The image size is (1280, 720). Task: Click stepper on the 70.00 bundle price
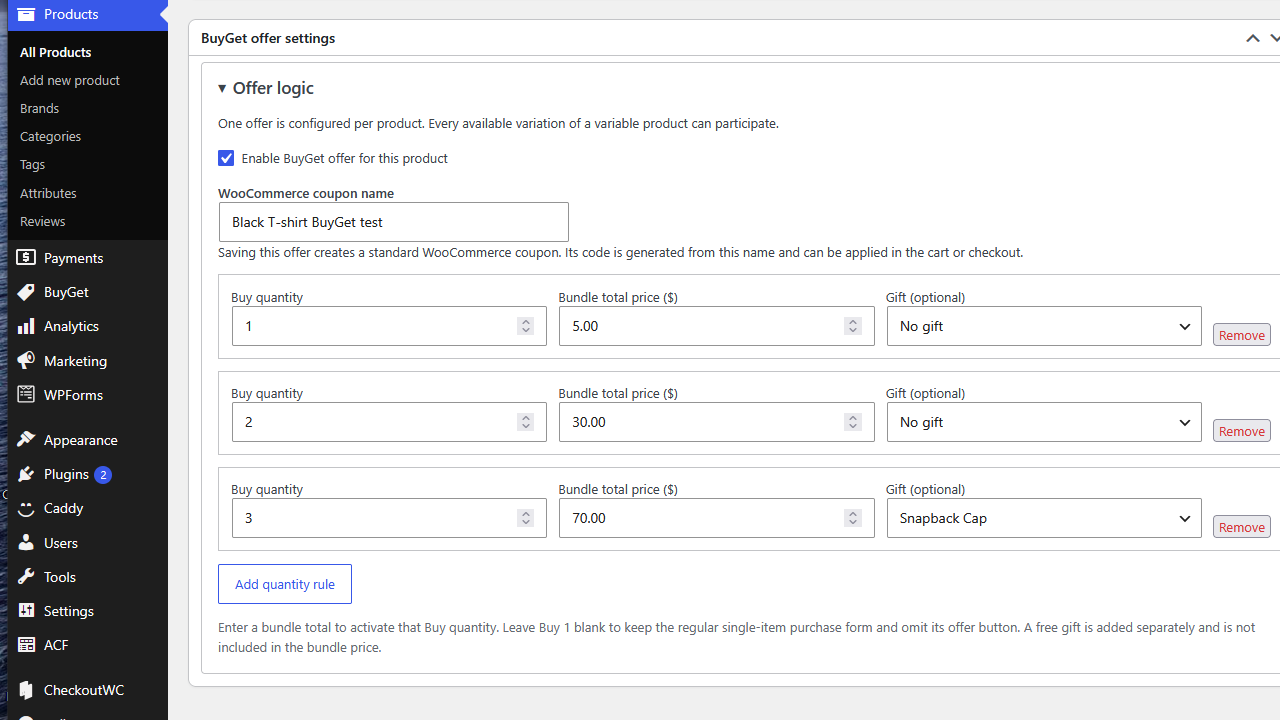pyautogui.click(x=852, y=518)
